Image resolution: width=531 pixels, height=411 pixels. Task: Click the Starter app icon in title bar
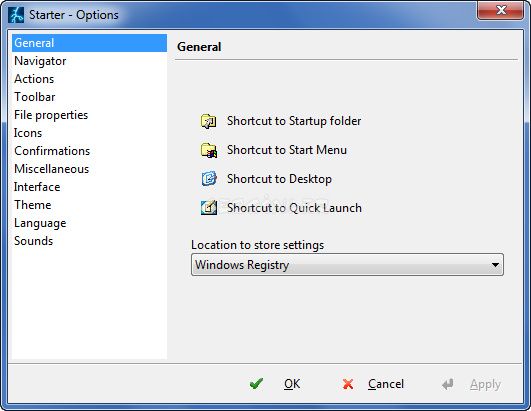pyautogui.click(x=16, y=15)
